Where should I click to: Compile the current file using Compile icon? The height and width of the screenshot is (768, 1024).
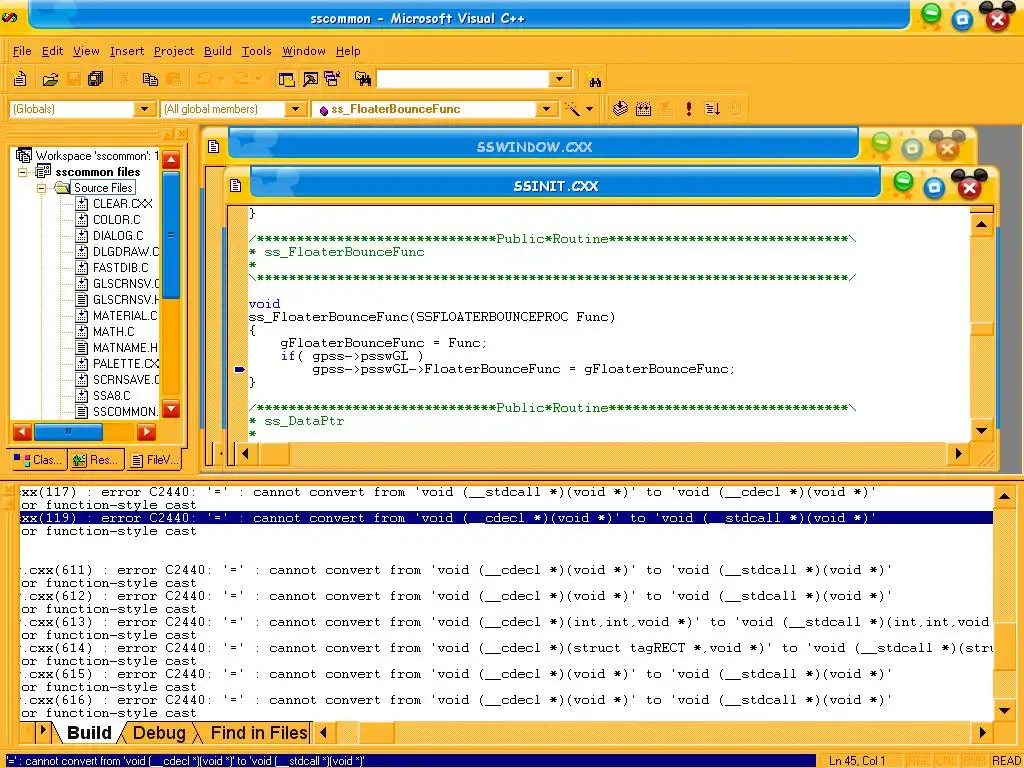coord(620,109)
